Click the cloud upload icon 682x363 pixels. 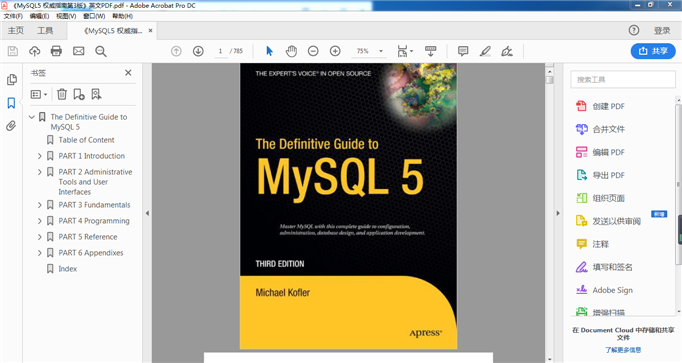[x=34, y=51]
